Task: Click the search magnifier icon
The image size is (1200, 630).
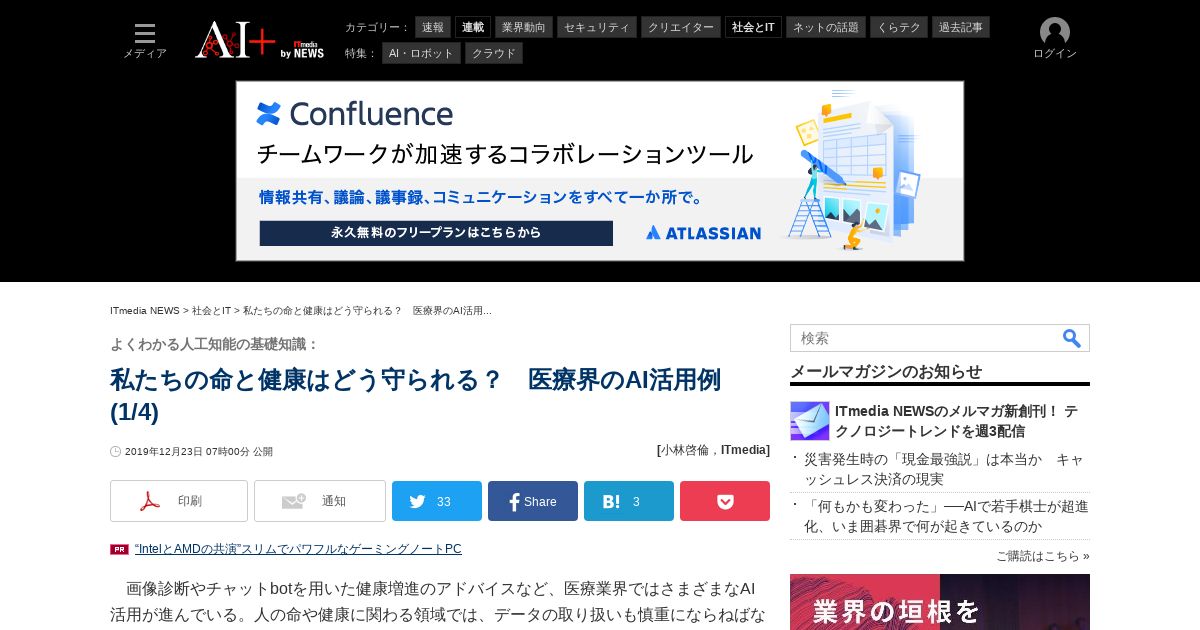Action: 1072,338
